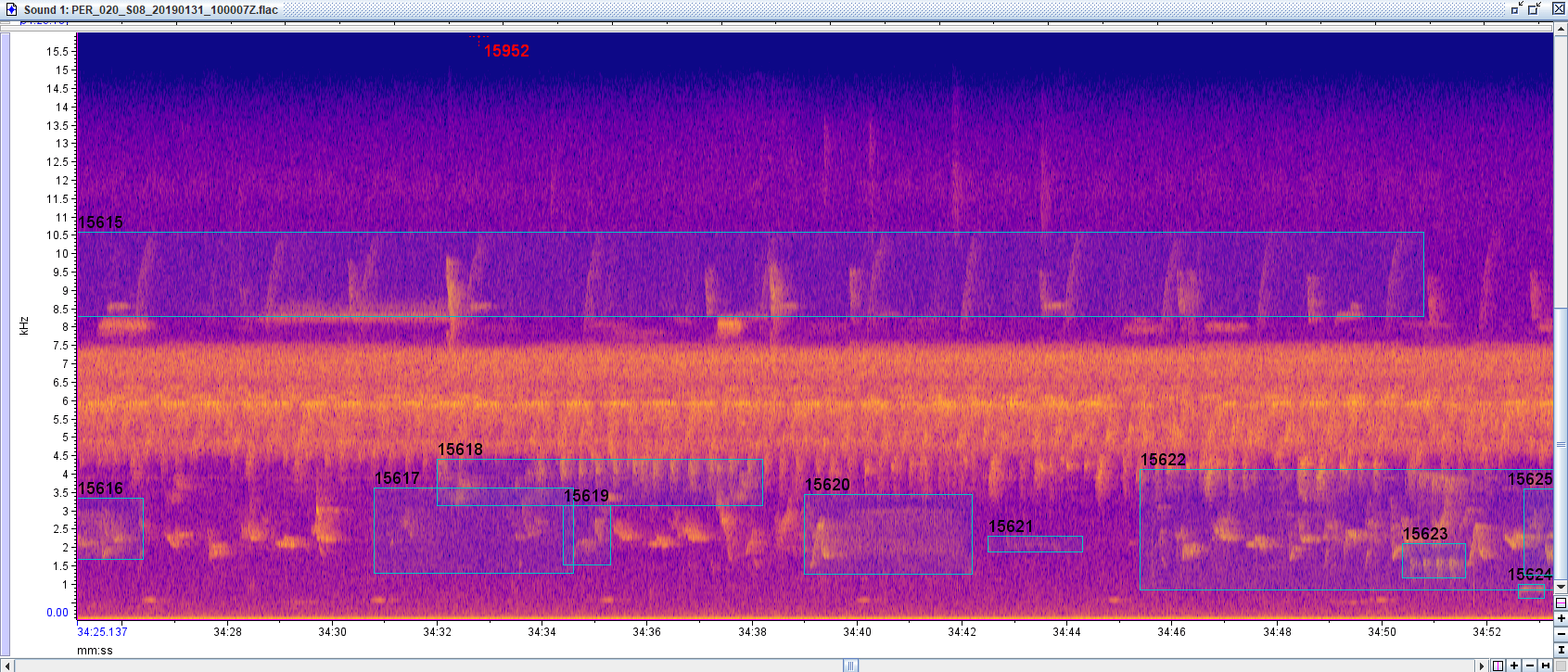
Task: Select selection box 15625
Action: (1538, 533)
